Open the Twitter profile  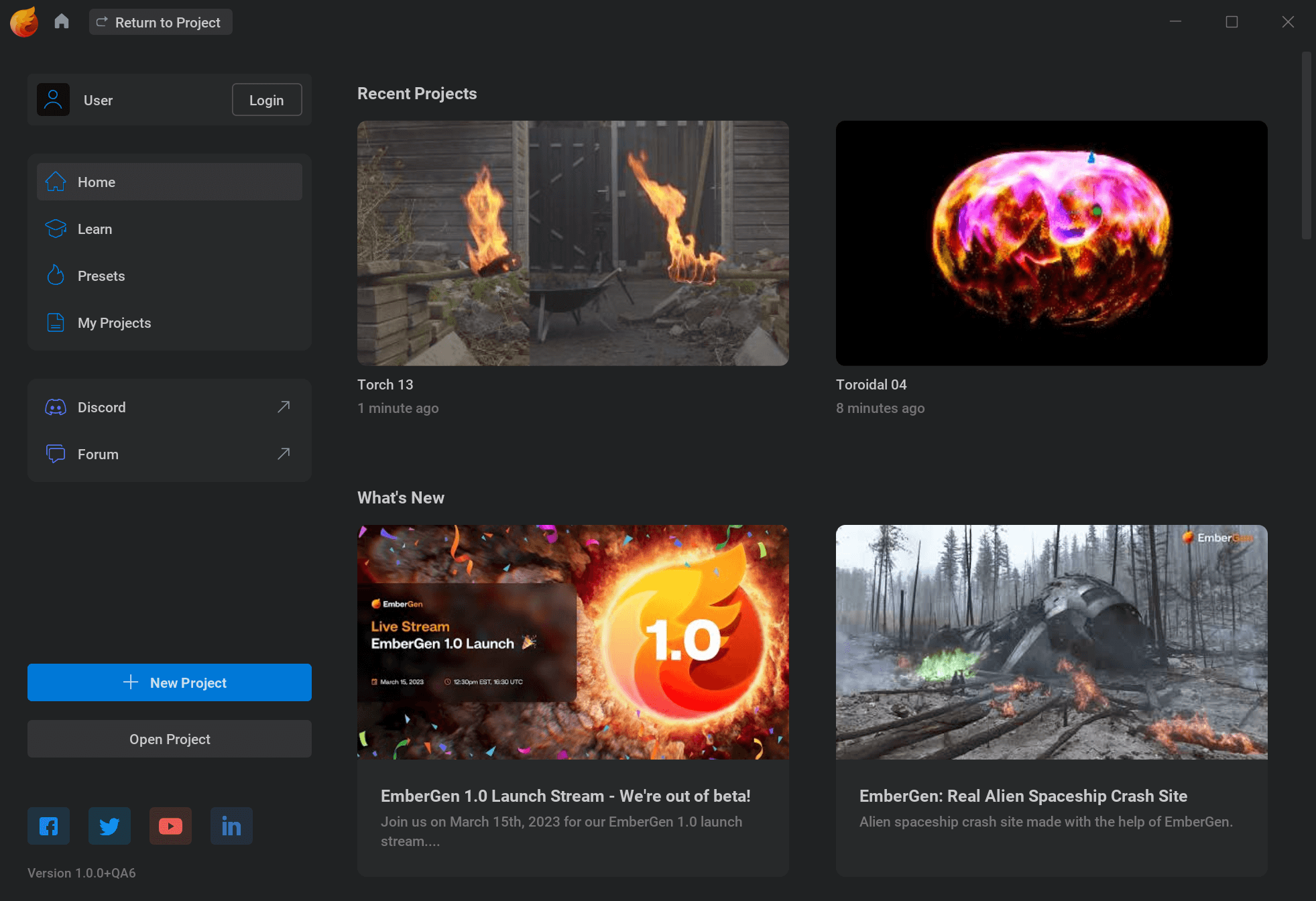coord(109,826)
